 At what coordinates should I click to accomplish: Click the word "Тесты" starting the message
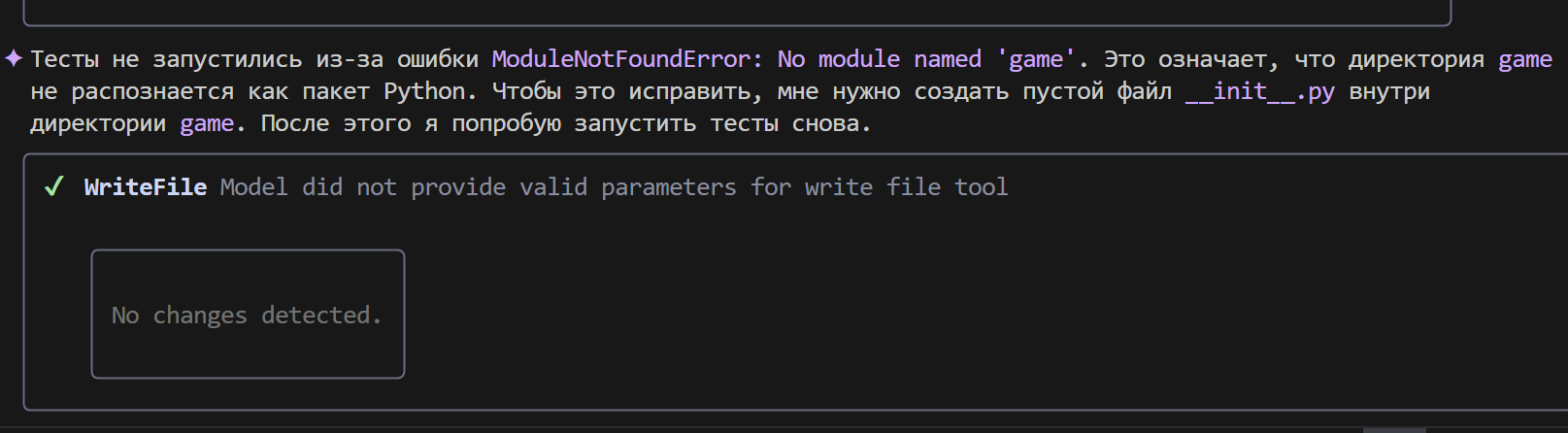(64, 59)
